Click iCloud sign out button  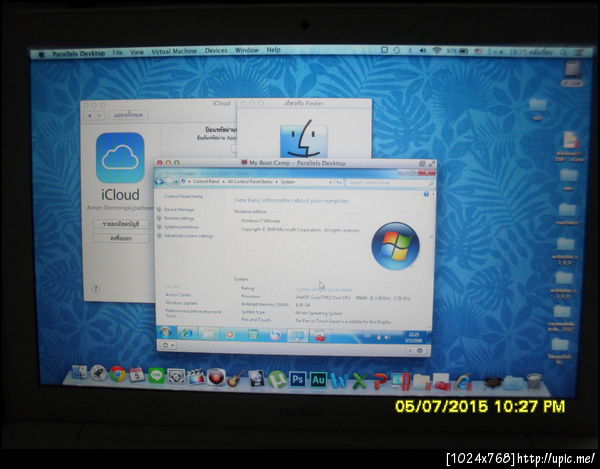coord(121,238)
